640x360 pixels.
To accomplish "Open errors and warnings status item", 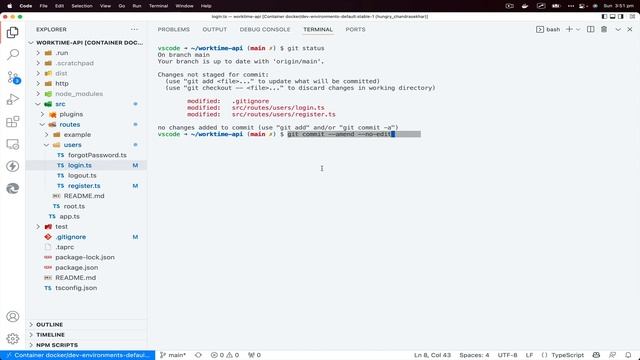I will point(224,355).
